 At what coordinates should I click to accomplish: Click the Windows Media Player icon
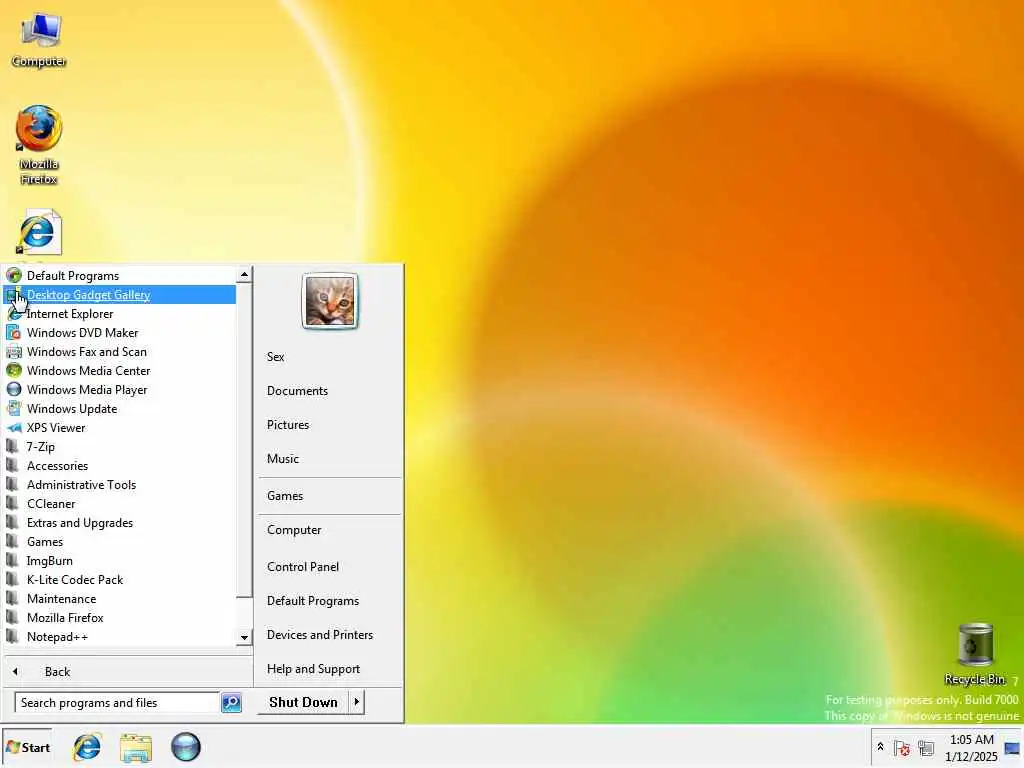click(14, 389)
